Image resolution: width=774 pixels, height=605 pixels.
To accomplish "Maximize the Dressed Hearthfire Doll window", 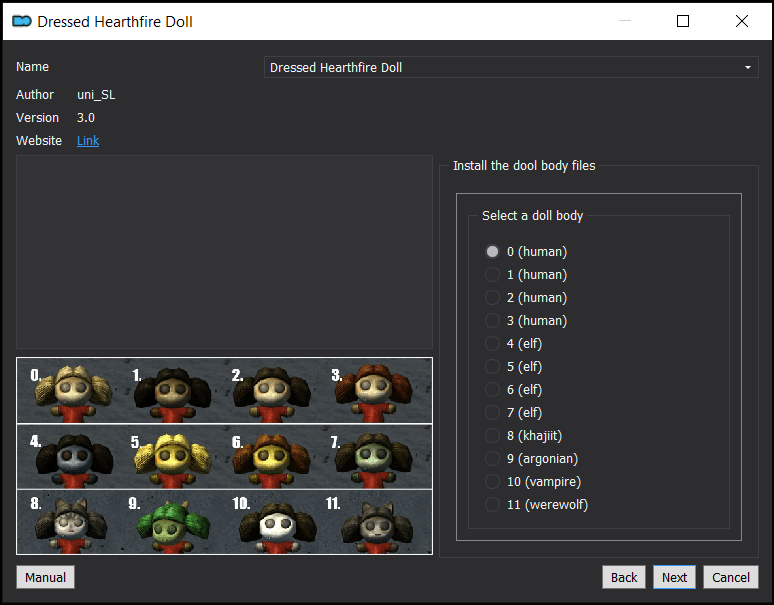I will [x=683, y=21].
